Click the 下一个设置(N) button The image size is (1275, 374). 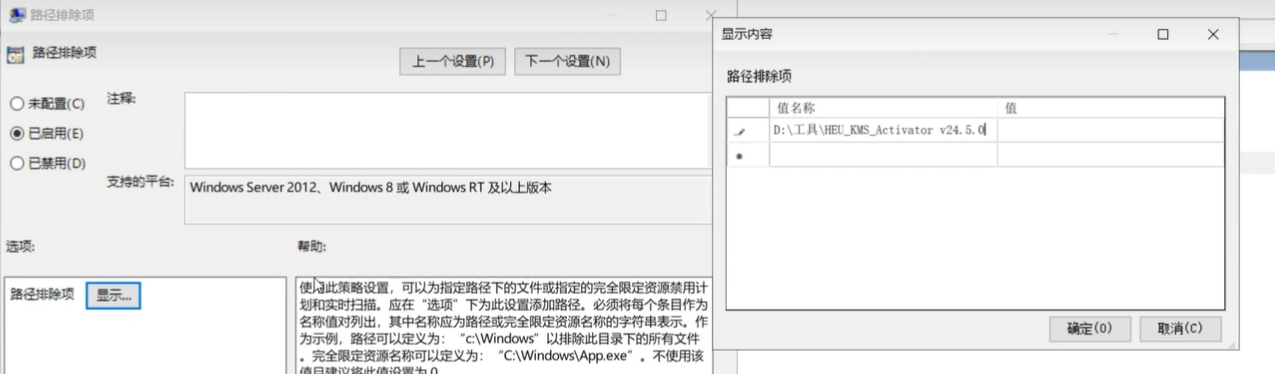[568, 61]
